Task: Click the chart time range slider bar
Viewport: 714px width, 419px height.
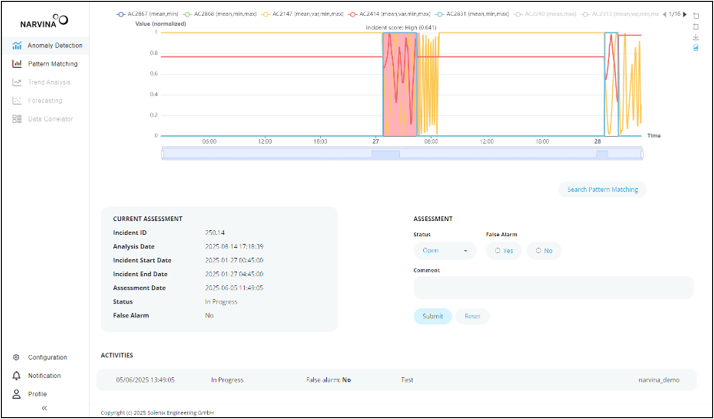Action: [402, 154]
